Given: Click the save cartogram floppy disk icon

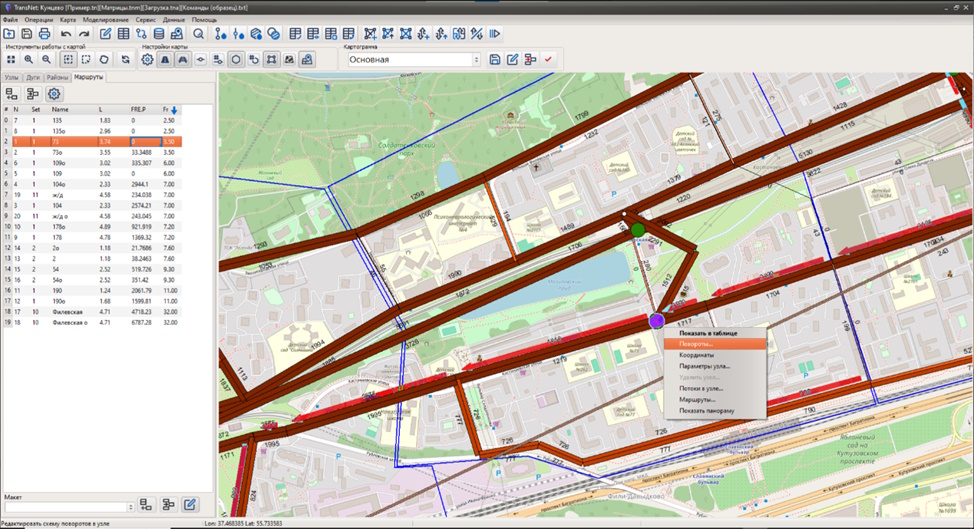Looking at the screenshot, I should (494, 60).
